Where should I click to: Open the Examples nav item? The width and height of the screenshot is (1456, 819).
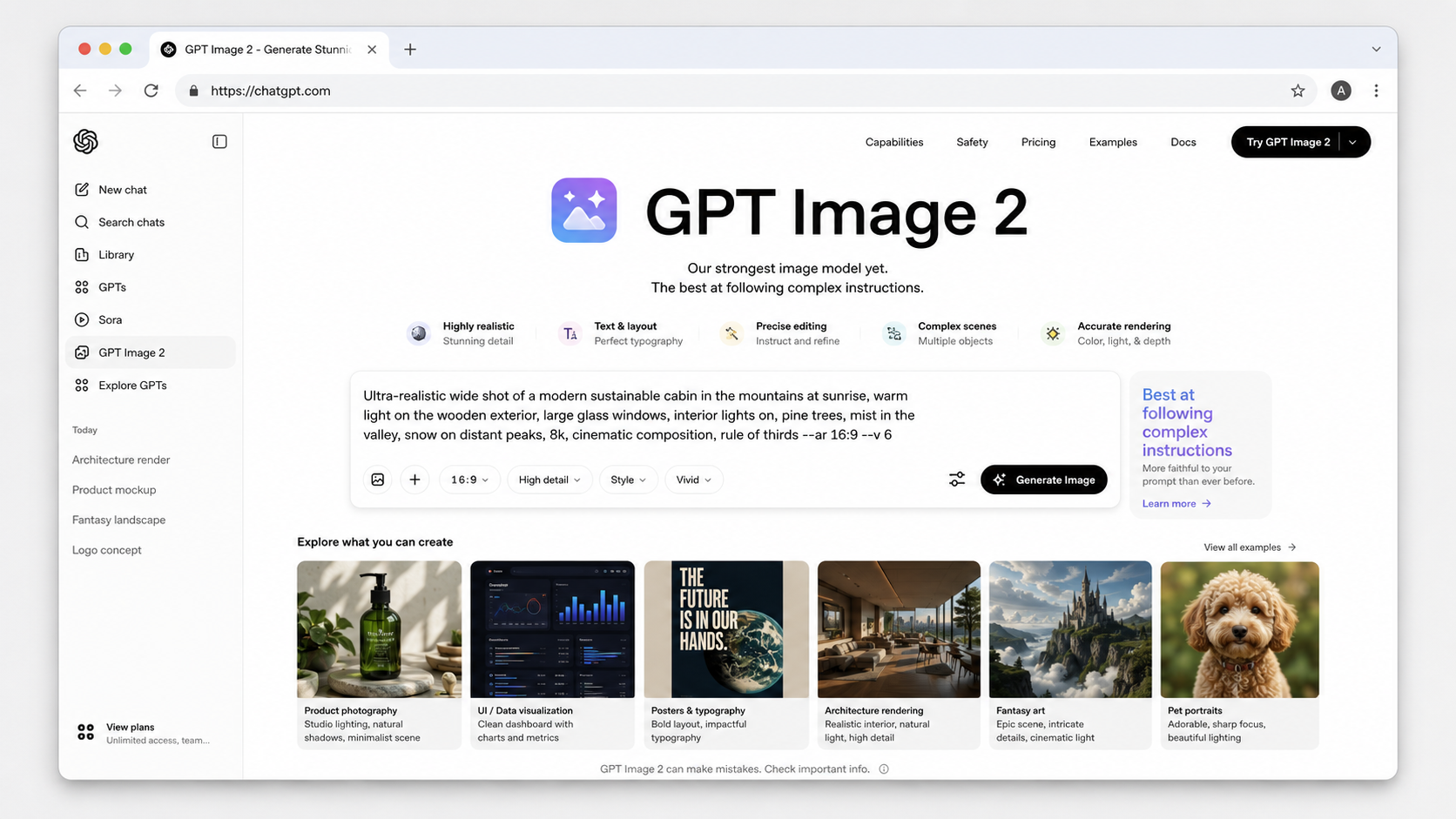point(1113,142)
